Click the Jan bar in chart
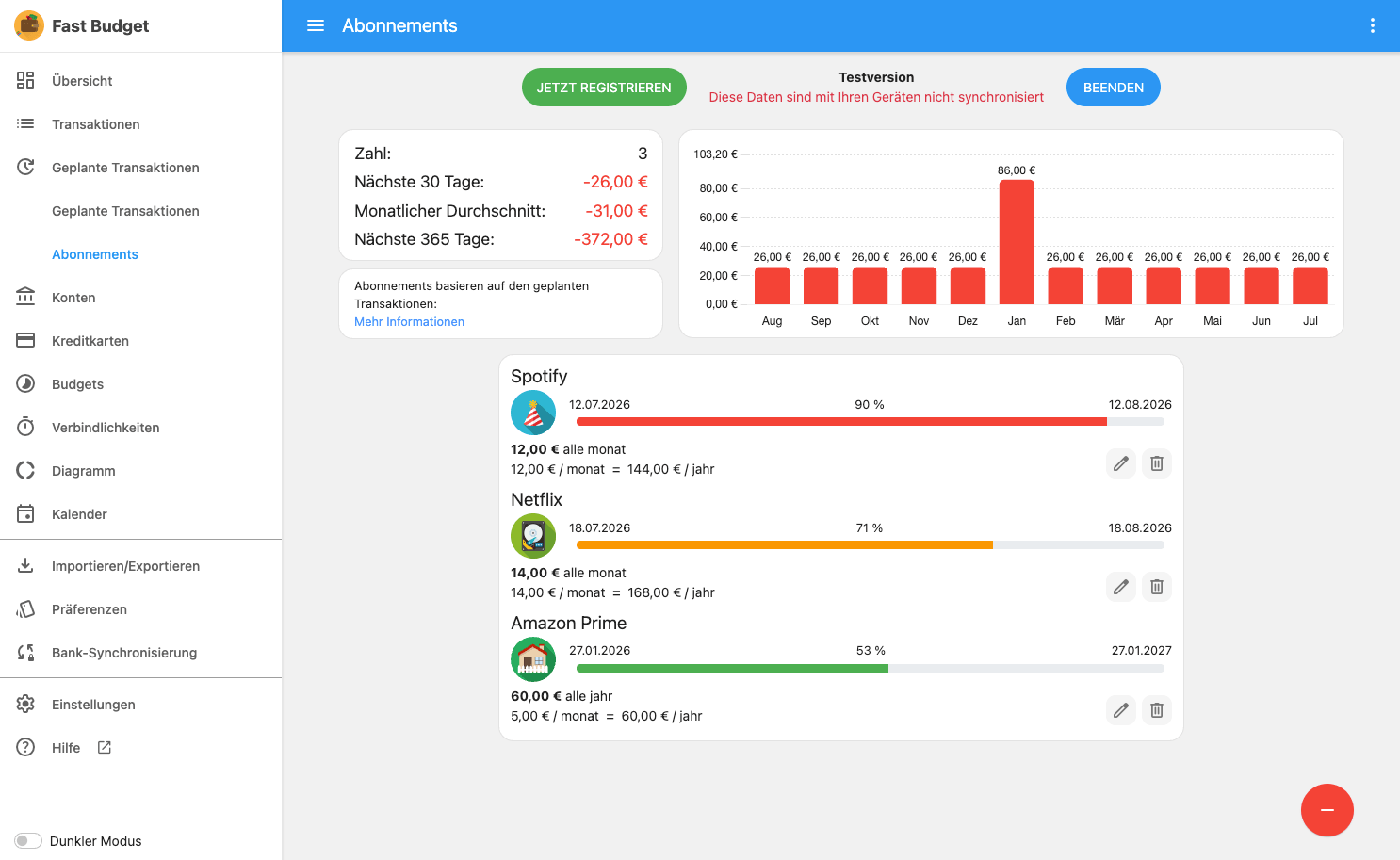This screenshot has height=860, width=1400. click(x=1017, y=242)
